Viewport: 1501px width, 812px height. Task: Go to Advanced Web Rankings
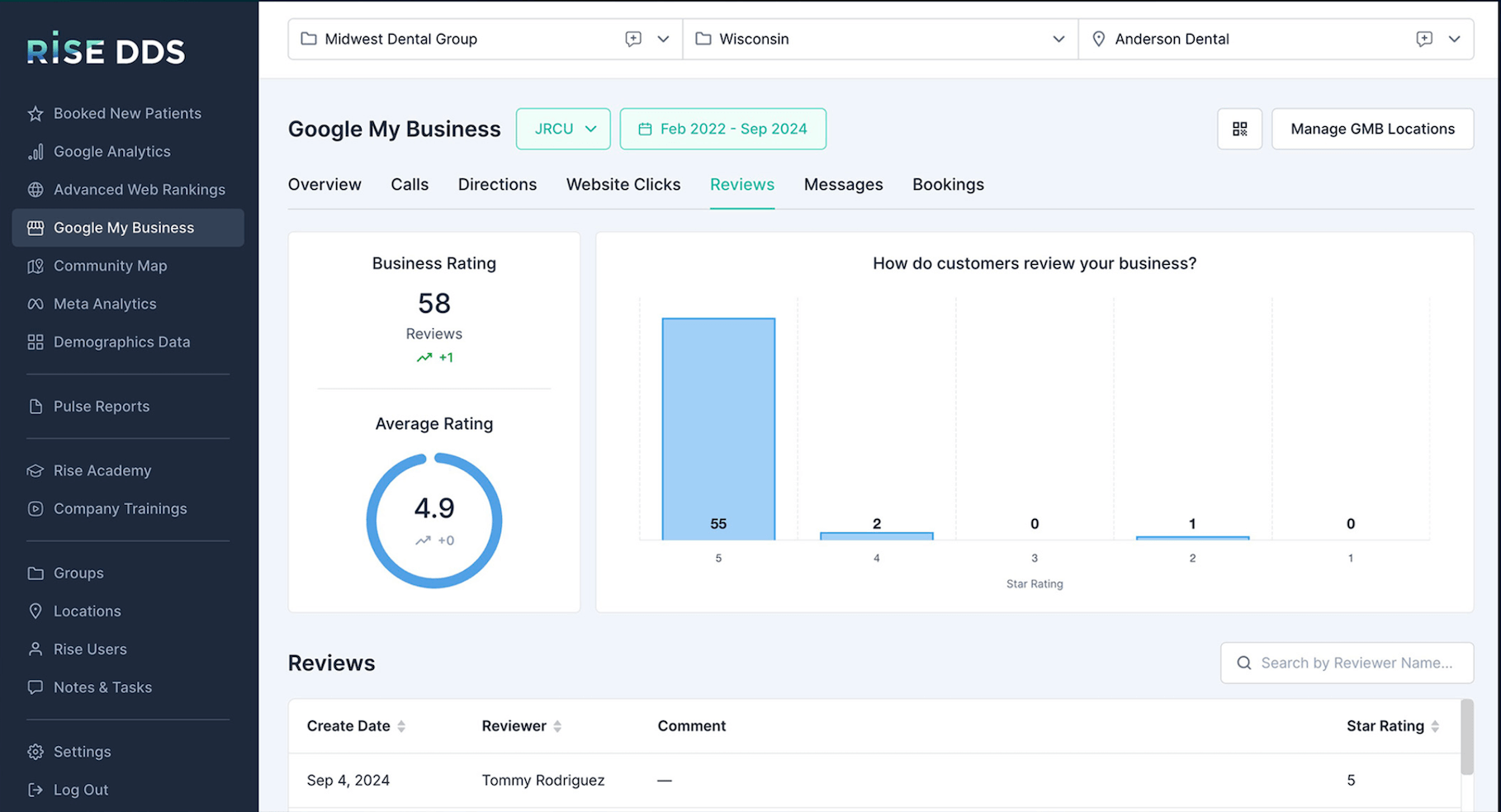click(128, 190)
